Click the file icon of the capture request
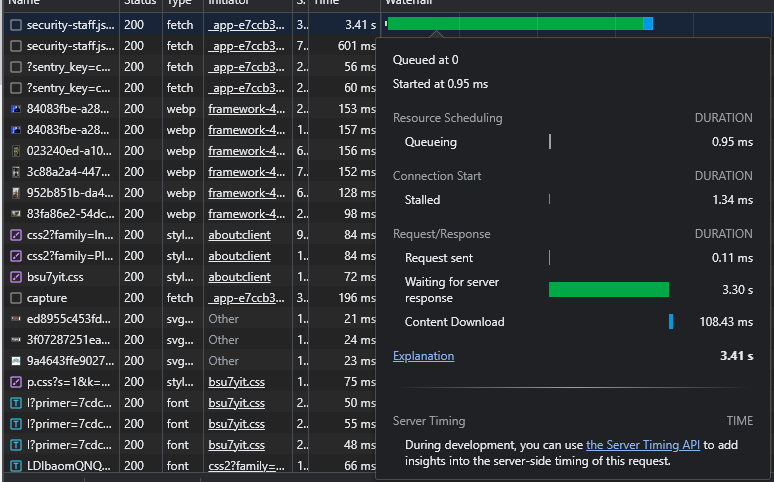Viewport: 774px width, 482px height. coord(15,298)
